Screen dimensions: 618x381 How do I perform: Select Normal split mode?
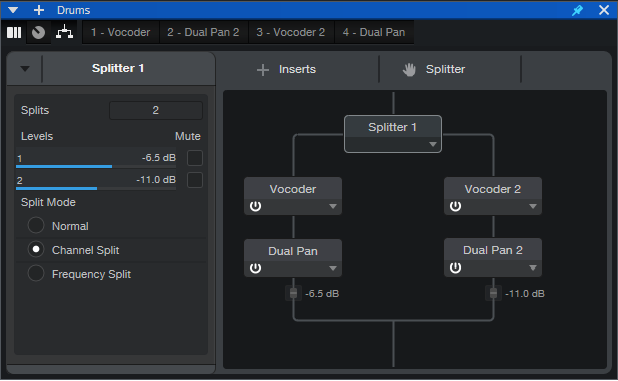[36, 226]
